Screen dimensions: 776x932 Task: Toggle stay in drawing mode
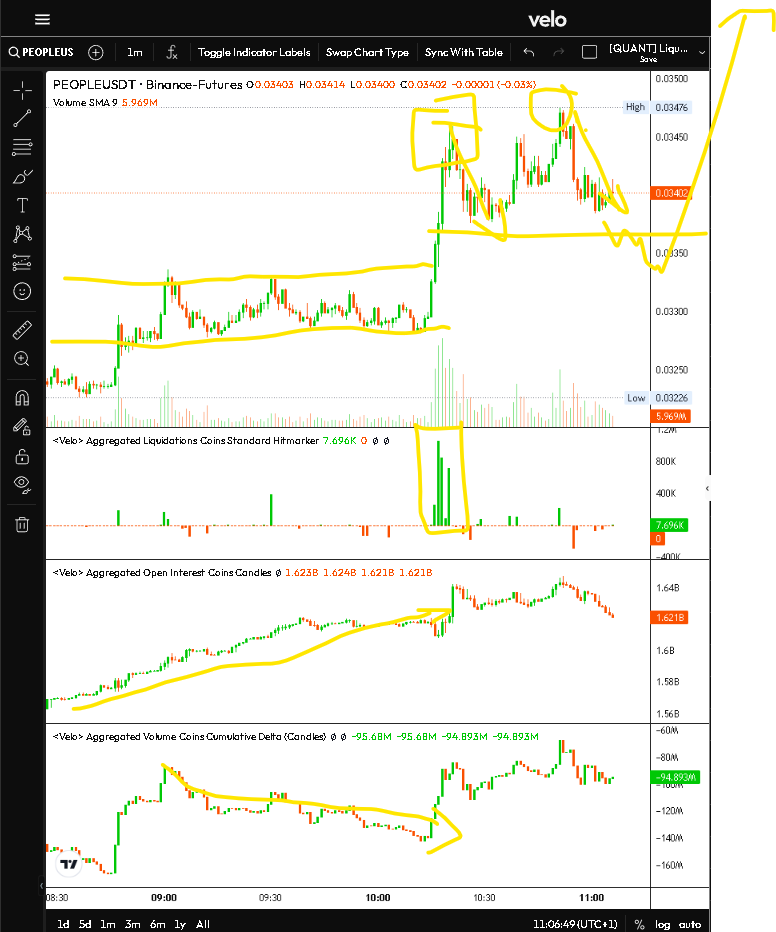[x=23, y=427]
